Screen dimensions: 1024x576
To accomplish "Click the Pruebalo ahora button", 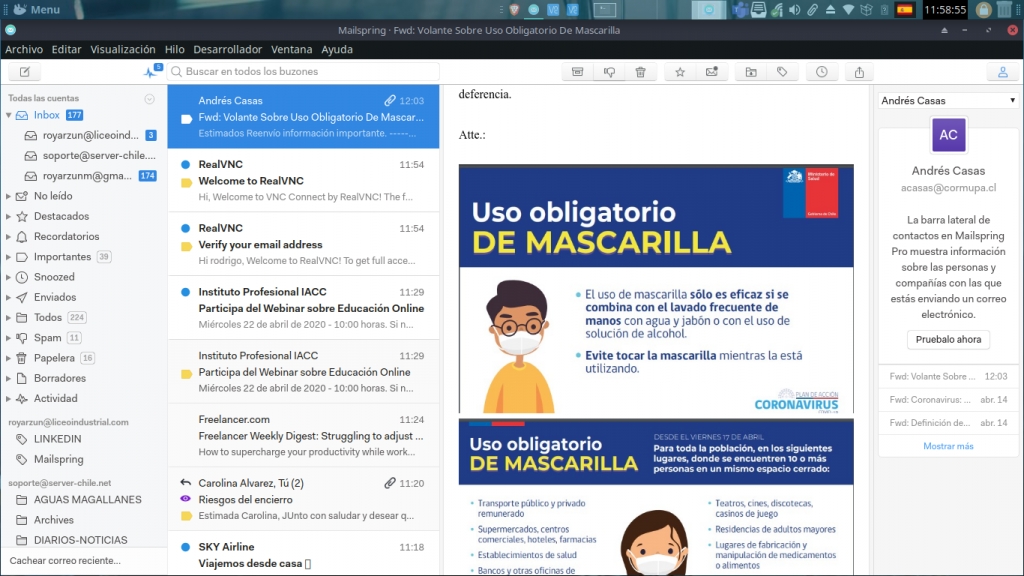I will 948,340.
